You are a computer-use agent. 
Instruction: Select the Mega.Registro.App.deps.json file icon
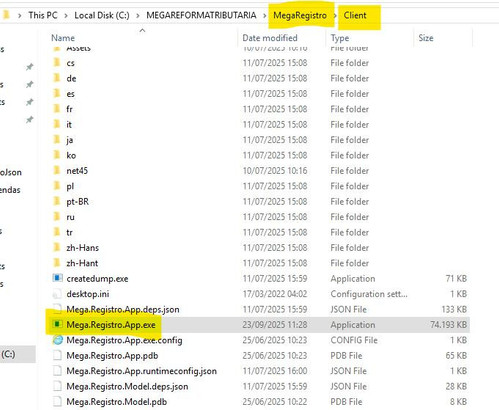(57, 308)
